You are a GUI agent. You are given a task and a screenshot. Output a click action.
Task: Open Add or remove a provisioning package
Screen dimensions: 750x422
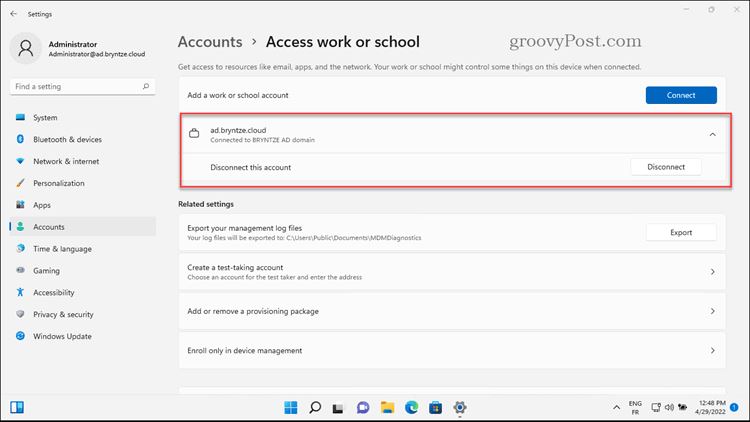[452, 311]
